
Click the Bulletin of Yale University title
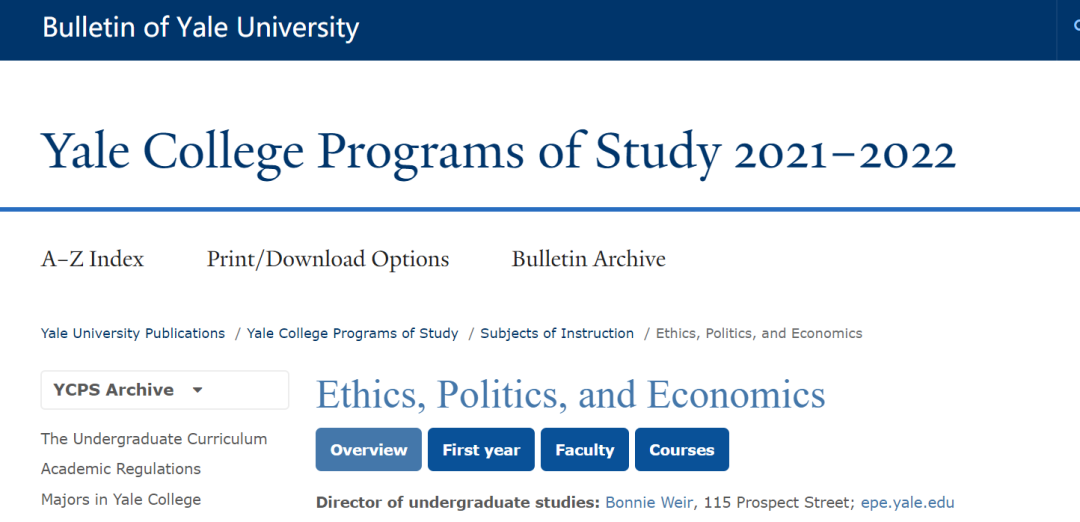click(x=200, y=27)
